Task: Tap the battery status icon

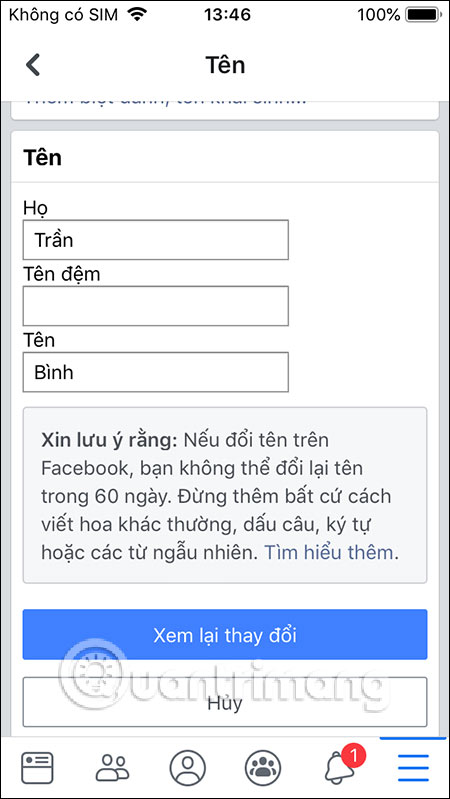Action: 422,15
